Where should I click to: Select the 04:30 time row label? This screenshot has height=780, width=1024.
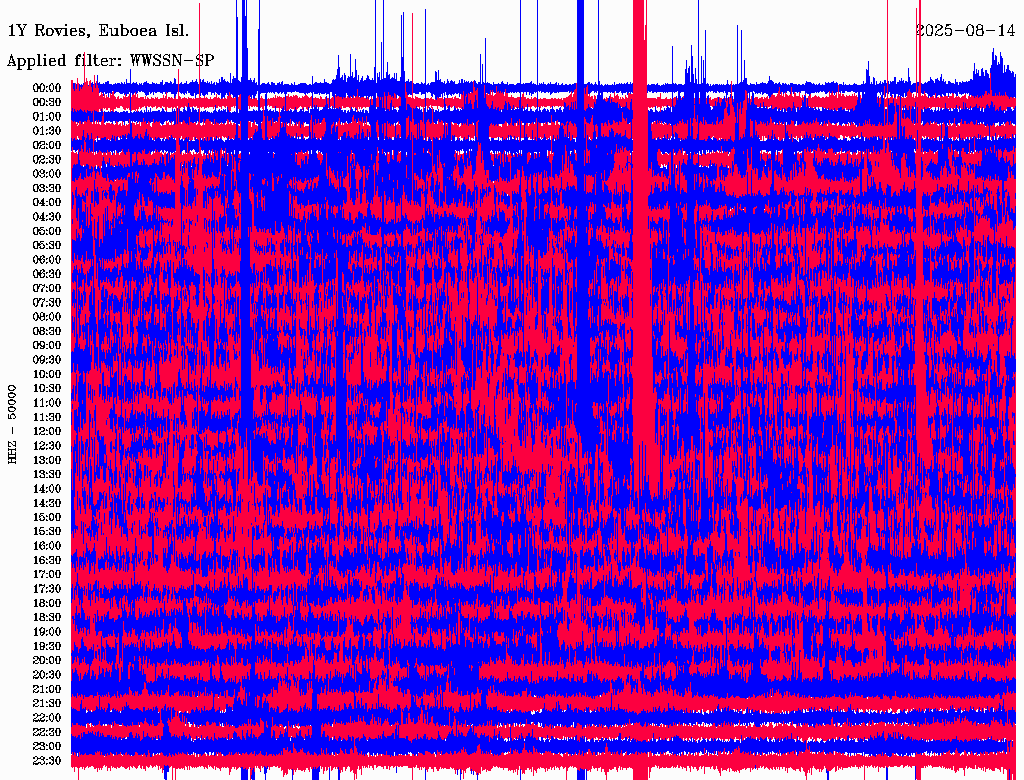tap(47, 217)
